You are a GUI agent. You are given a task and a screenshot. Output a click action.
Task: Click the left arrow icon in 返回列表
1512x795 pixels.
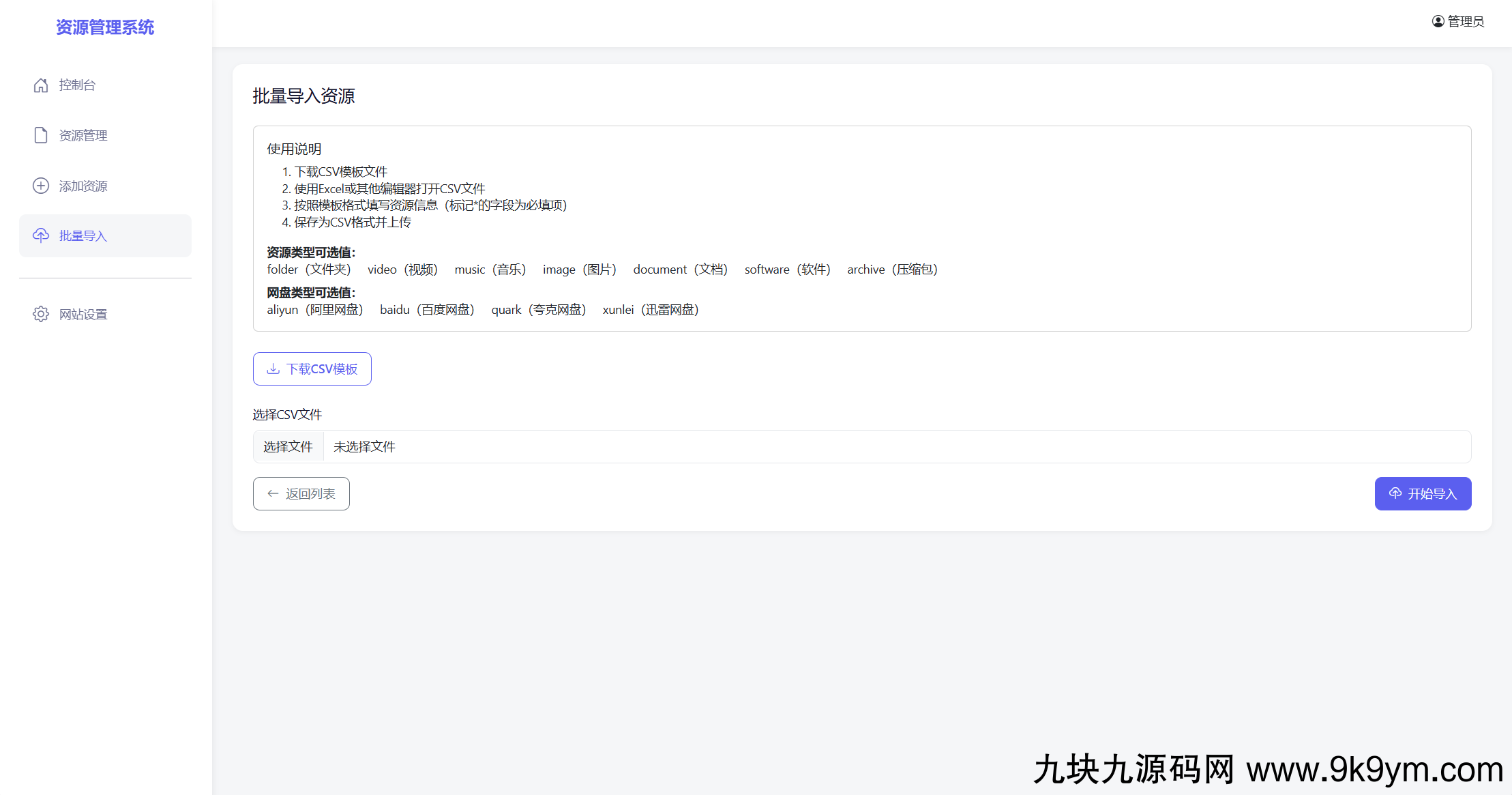click(x=273, y=493)
